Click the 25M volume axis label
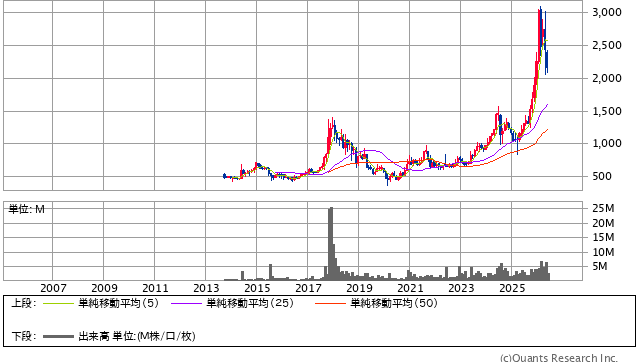 pos(603,208)
